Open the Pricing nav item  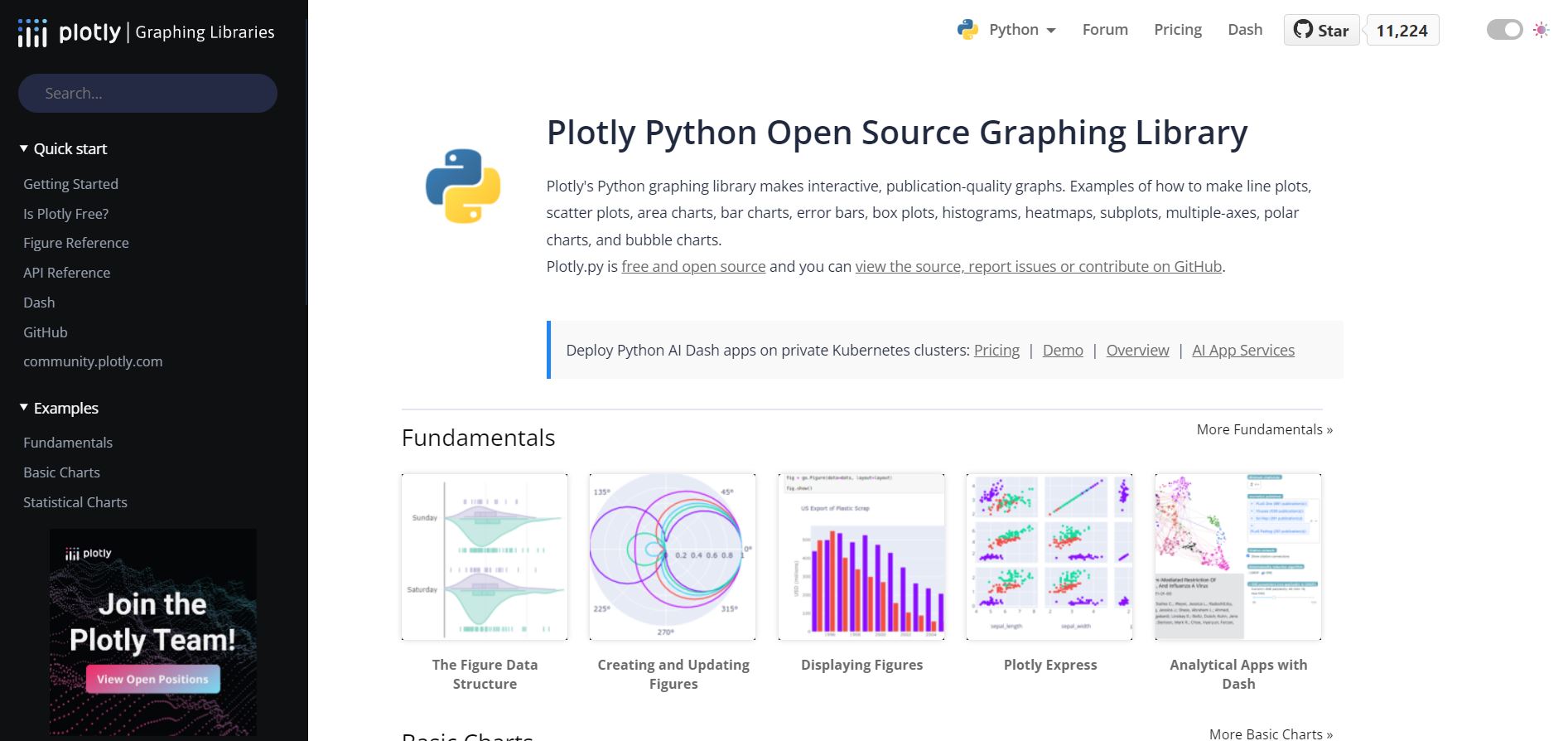pyautogui.click(x=1178, y=30)
